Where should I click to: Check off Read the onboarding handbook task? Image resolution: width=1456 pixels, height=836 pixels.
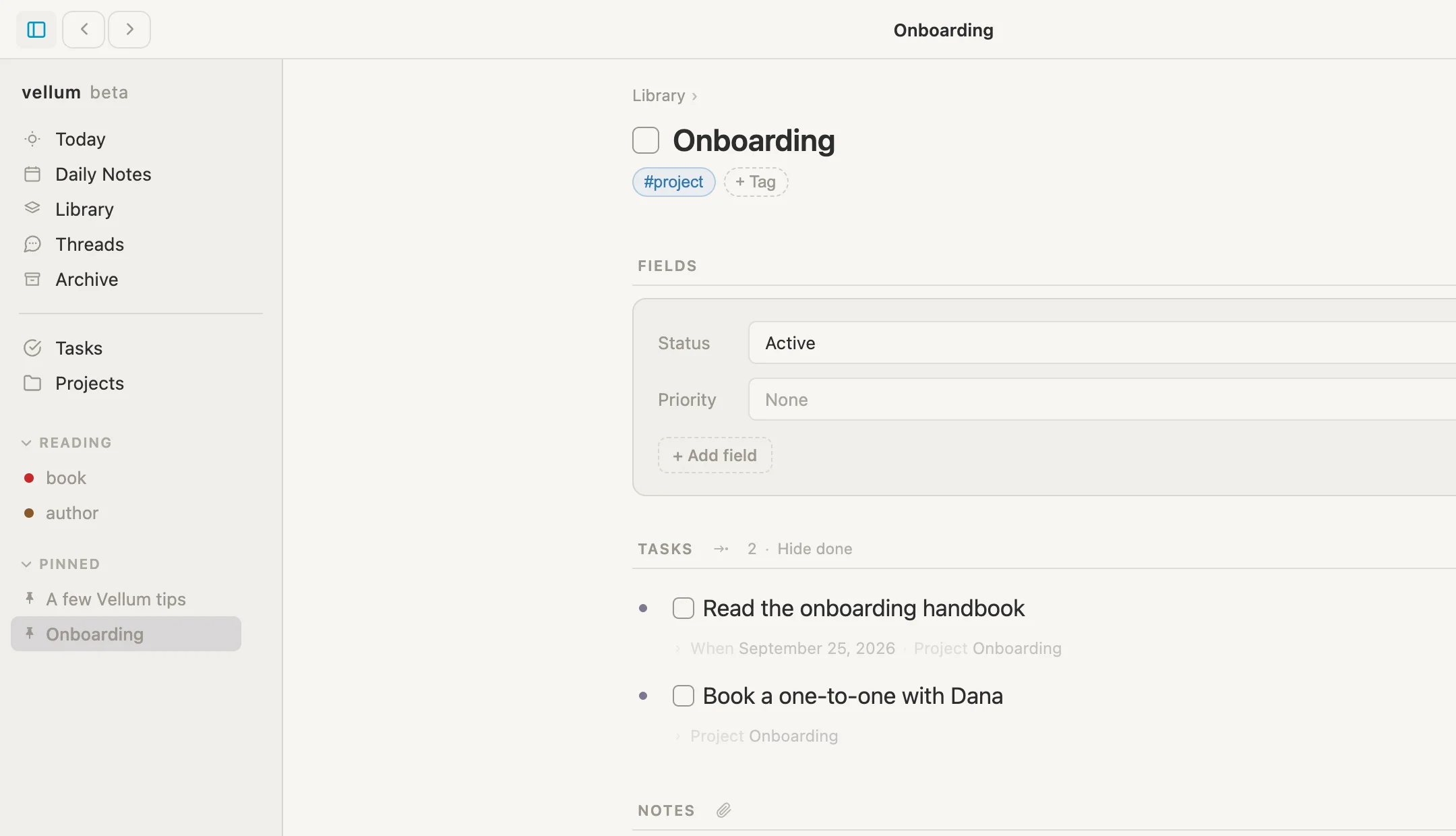(x=684, y=608)
